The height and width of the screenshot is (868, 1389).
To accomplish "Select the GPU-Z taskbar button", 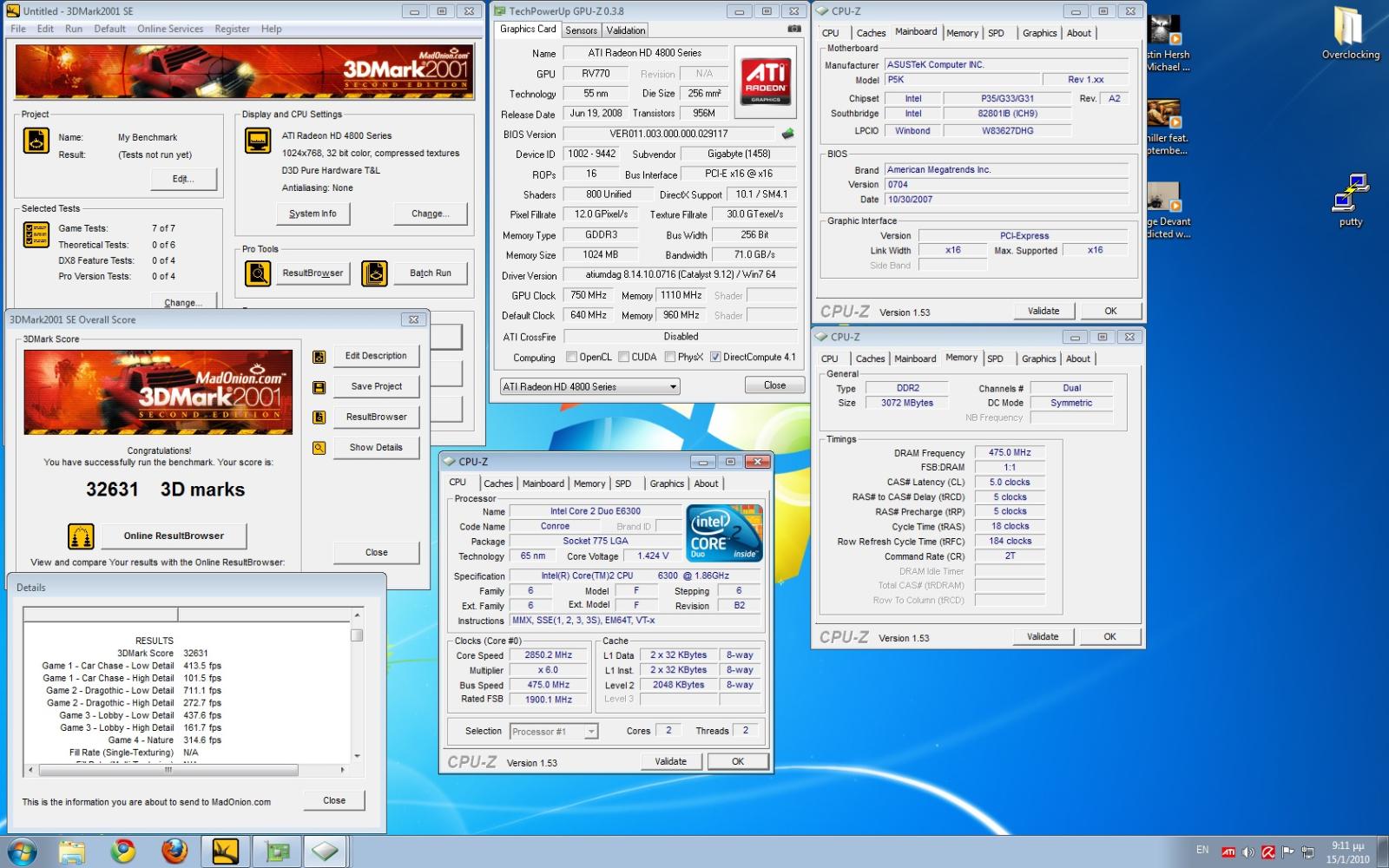I will pyautogui.click(x=277, y=852).
